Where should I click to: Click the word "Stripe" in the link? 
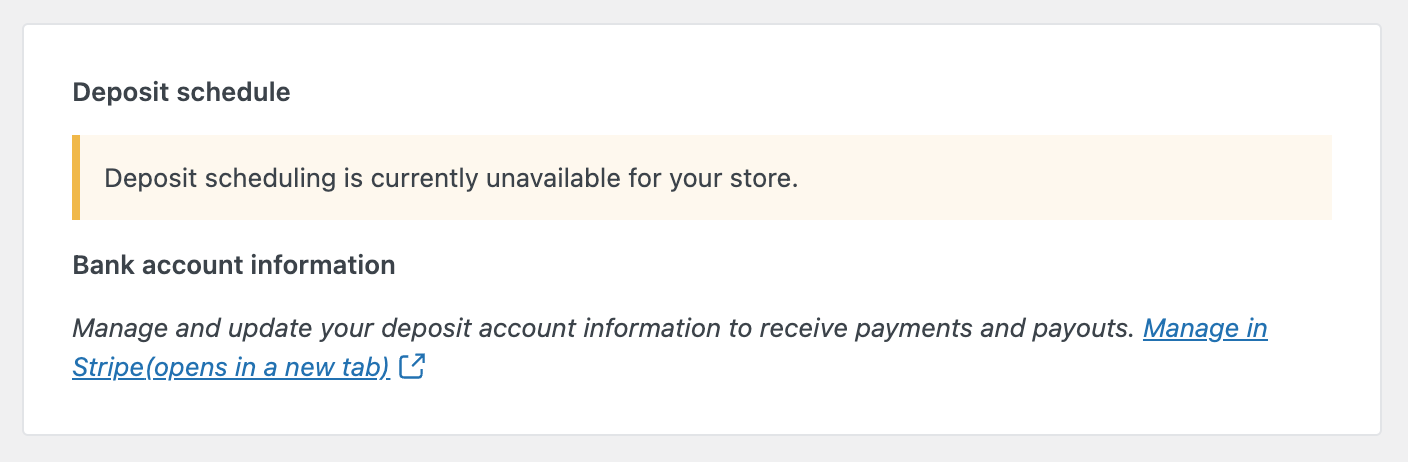coord(108,368)
